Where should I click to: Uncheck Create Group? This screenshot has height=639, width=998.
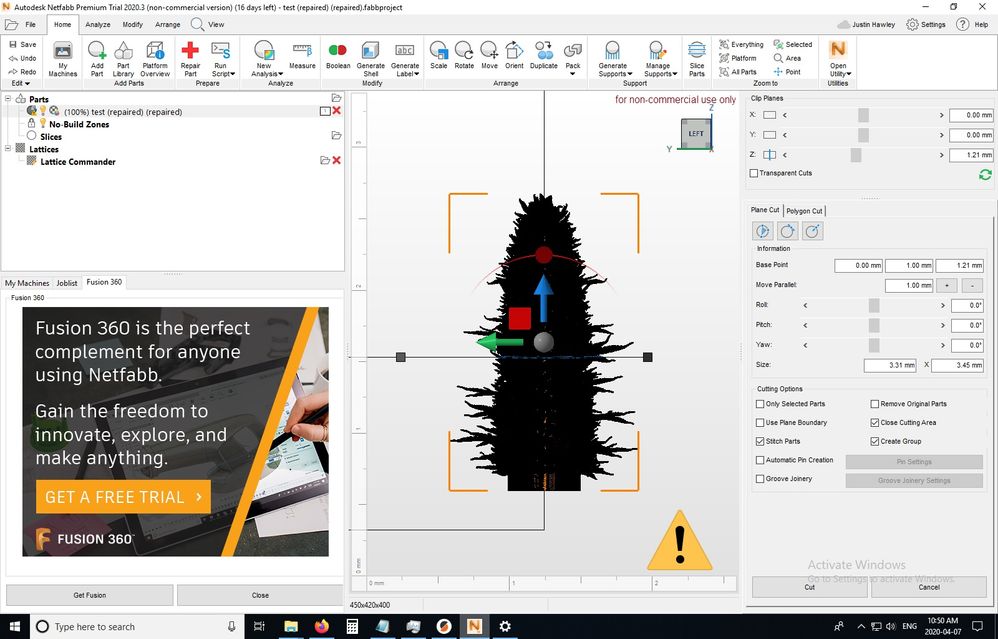coord(875,441)
